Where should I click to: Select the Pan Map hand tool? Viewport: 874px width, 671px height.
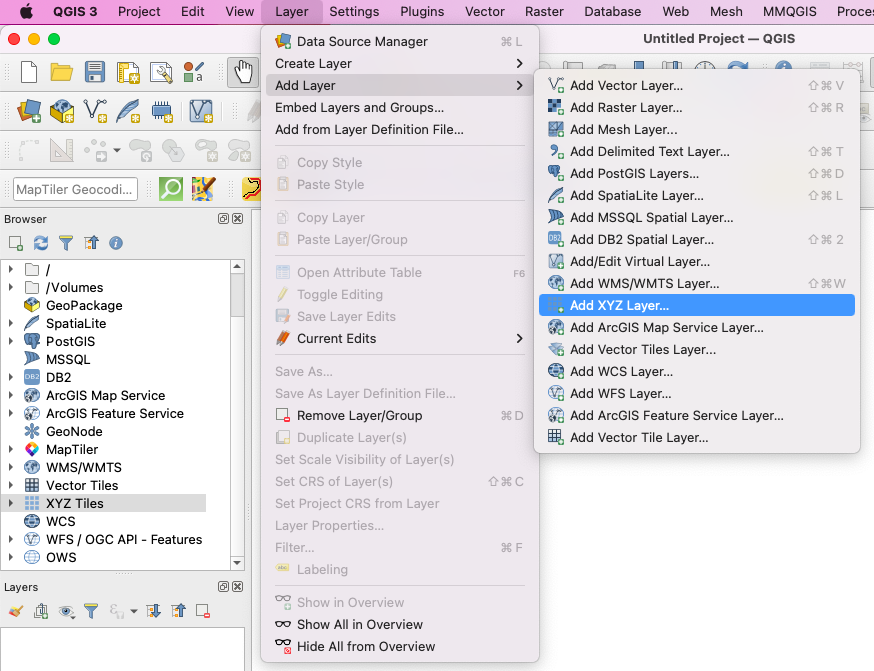tap(242, 72)
